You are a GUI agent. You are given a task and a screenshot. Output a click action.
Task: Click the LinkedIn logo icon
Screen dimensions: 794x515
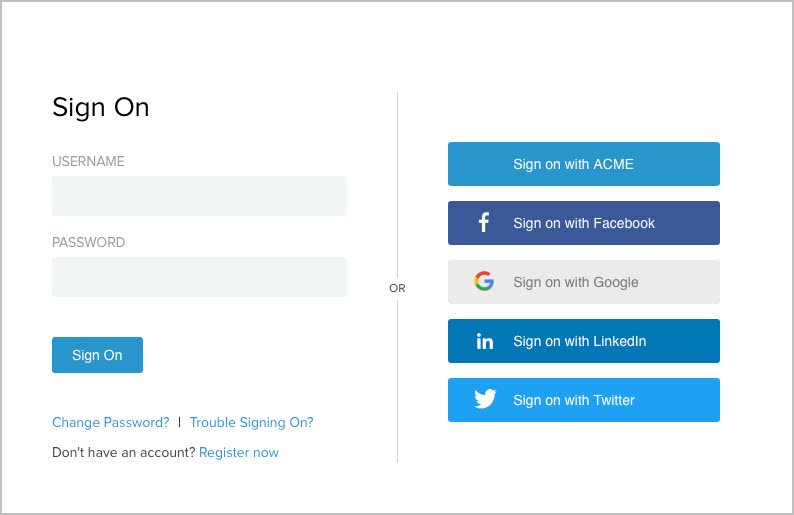tap(485, 341)
